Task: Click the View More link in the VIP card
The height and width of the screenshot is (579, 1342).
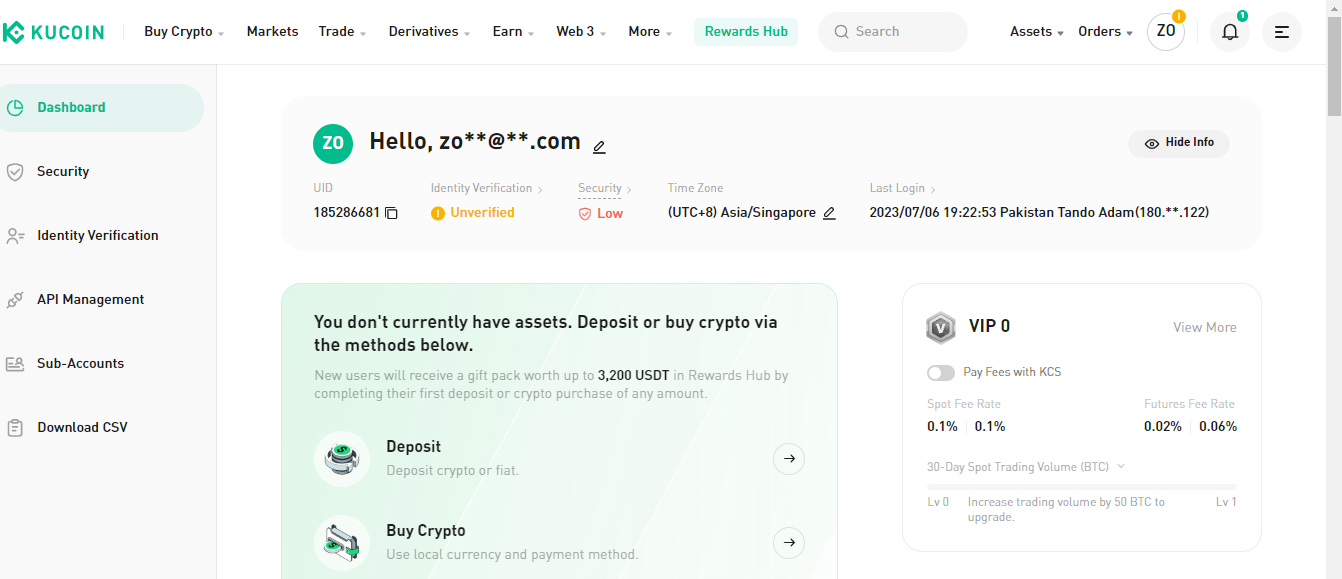Action: 1205,328
